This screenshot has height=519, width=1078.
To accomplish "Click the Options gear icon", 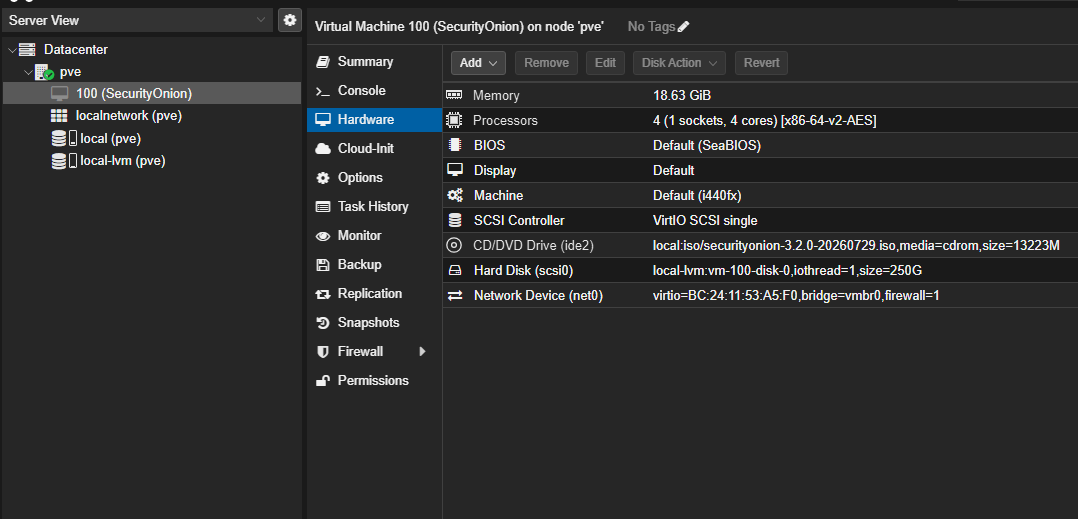I will (322, 178).
